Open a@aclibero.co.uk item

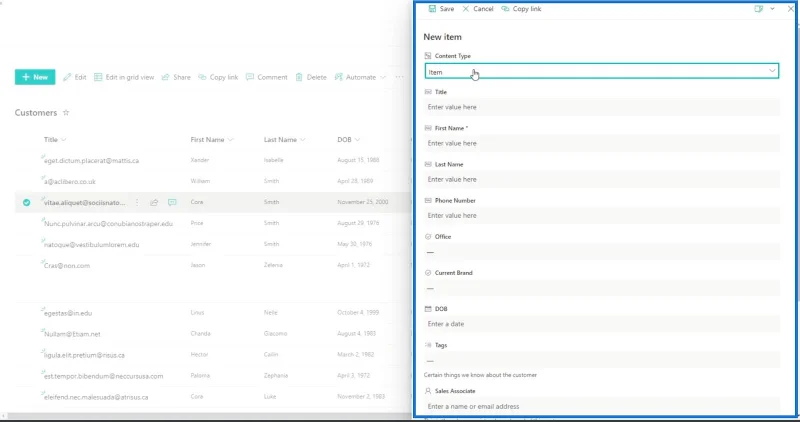pyautogui.click(x=70, y=182)
